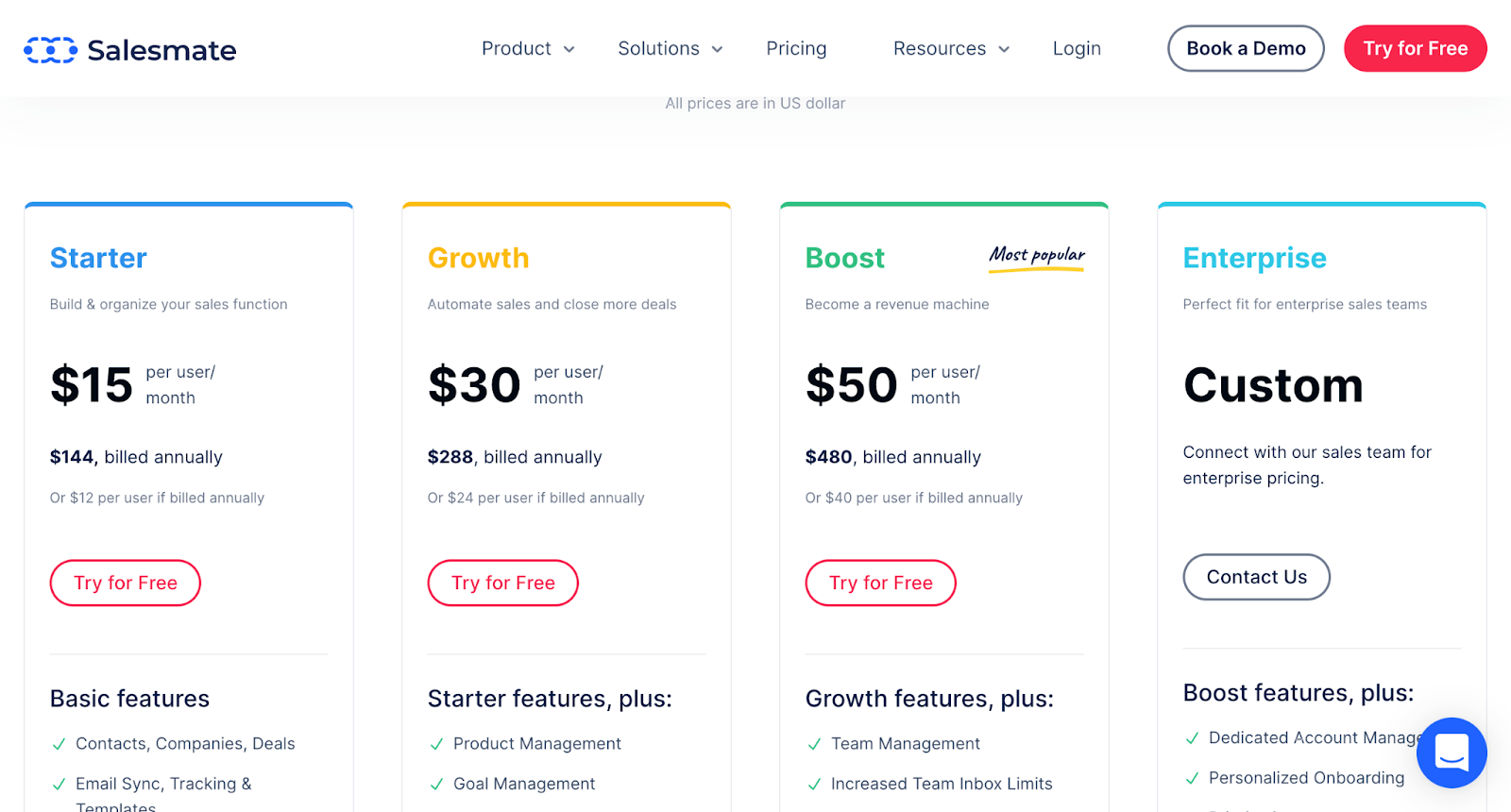Go to the Login page
This screenshot has height=812, width=1511.
[x=1077, y=49]
